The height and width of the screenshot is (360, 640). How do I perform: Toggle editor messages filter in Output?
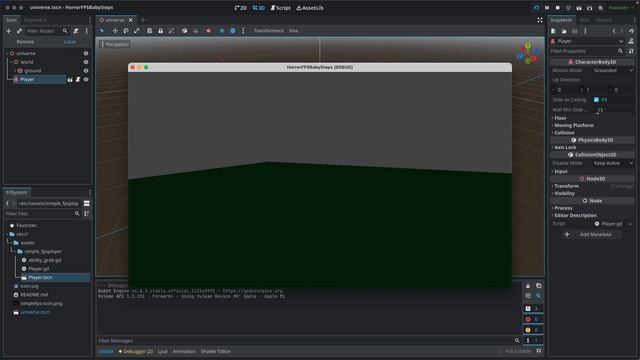(533, 340)
